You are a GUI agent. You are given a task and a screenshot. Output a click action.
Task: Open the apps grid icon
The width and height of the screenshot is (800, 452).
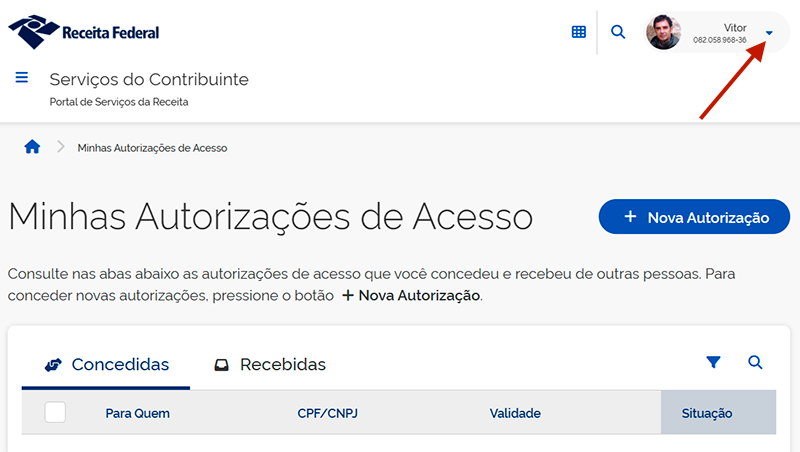(578, 32)
